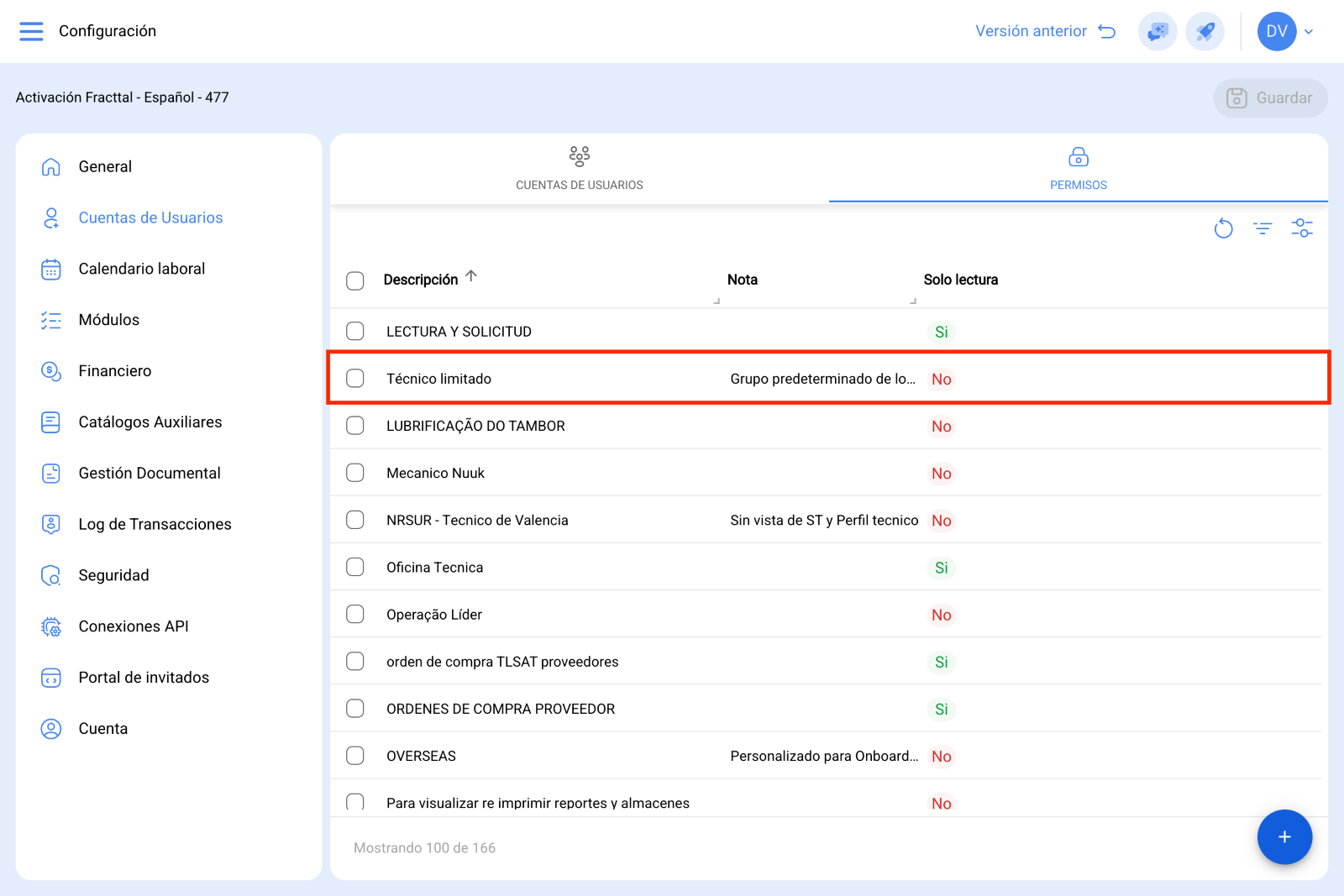Image resolution: width=1344 pixels, height=896 pixels.
Task: Click the blue plus add button
Action: point(1284,836)
